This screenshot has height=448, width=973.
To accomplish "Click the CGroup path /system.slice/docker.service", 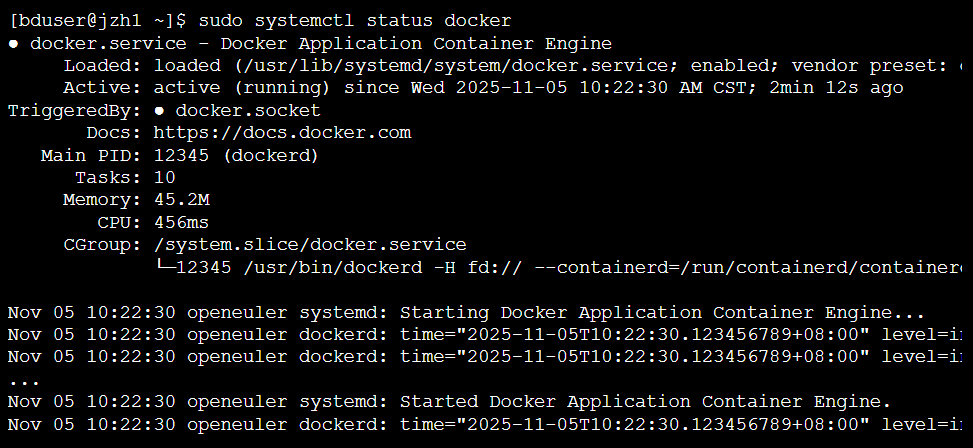I will tap(310, 244).
